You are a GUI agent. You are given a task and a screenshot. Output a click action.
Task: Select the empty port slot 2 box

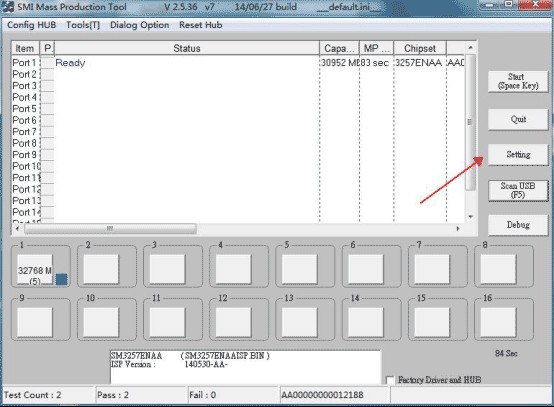coord(101,269)
